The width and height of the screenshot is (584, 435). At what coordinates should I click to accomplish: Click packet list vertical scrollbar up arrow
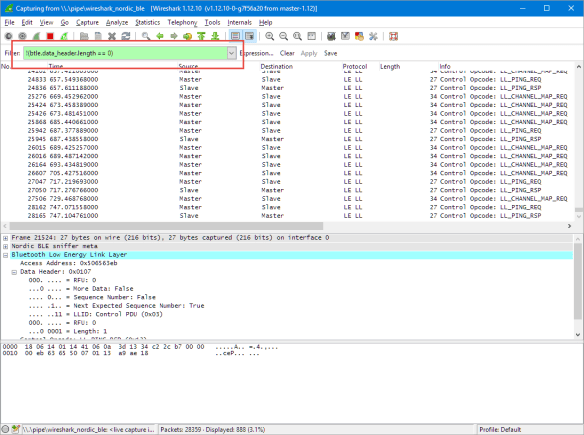[578, 67]
